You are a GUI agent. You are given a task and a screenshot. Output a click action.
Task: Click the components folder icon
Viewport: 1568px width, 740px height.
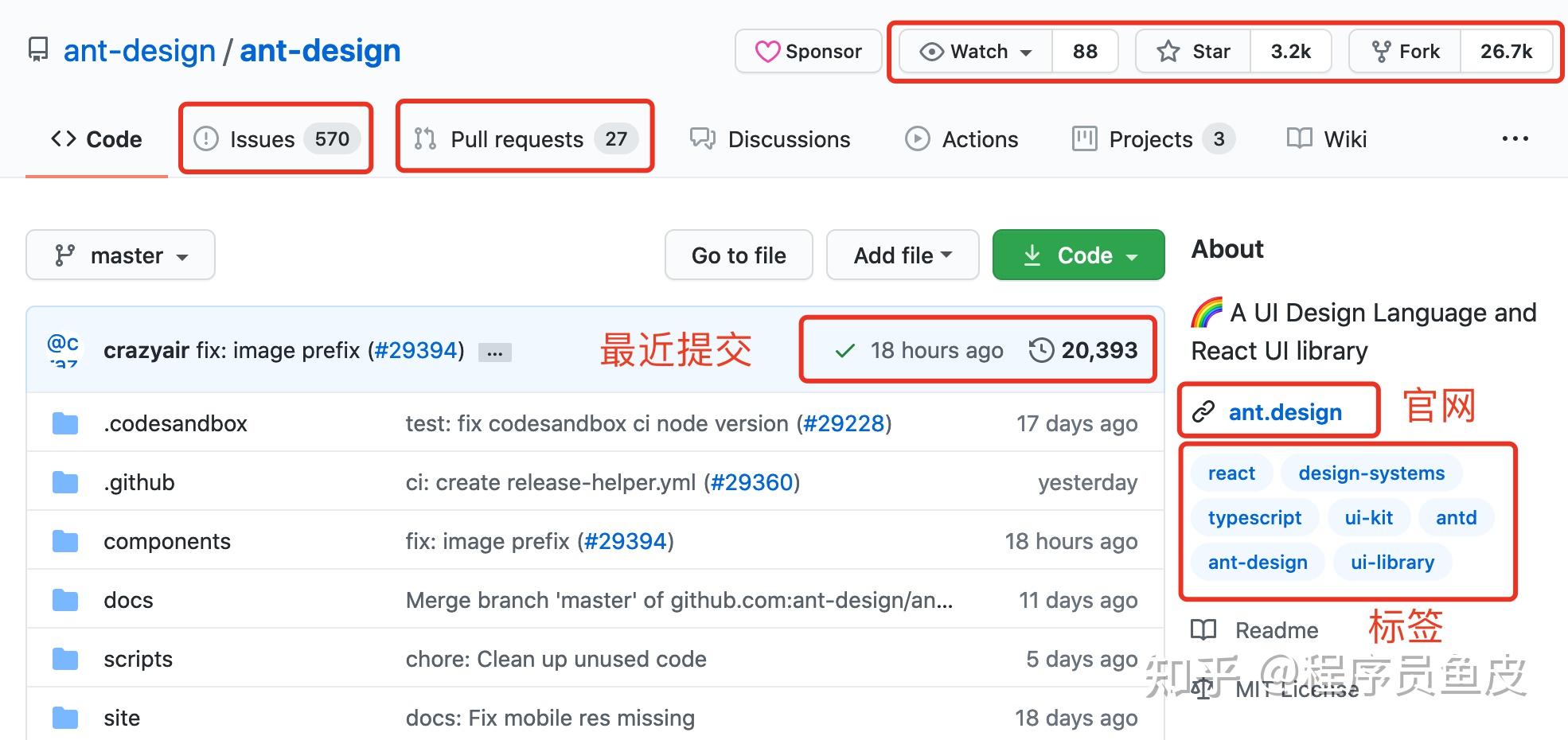(65, 541)
